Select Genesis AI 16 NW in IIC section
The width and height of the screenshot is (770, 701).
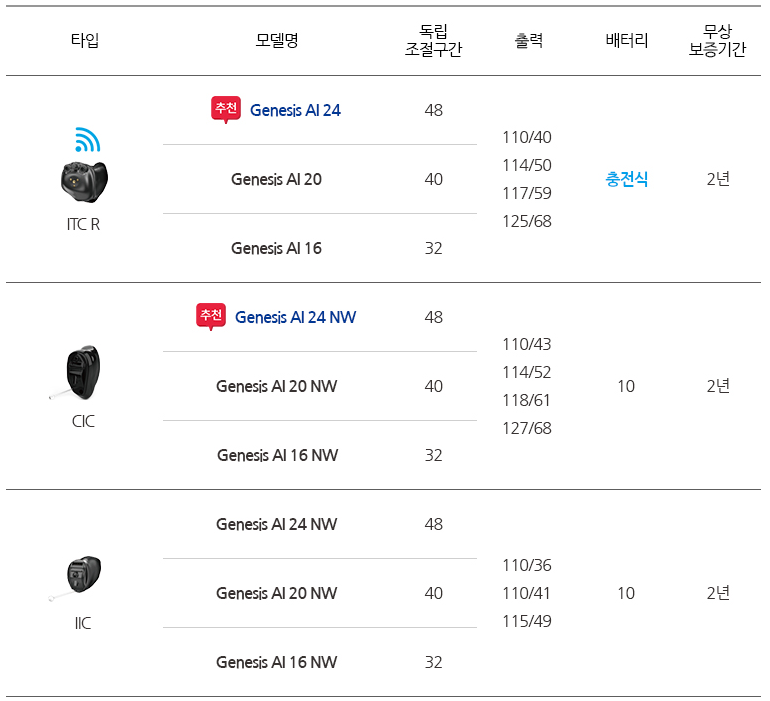276,662
